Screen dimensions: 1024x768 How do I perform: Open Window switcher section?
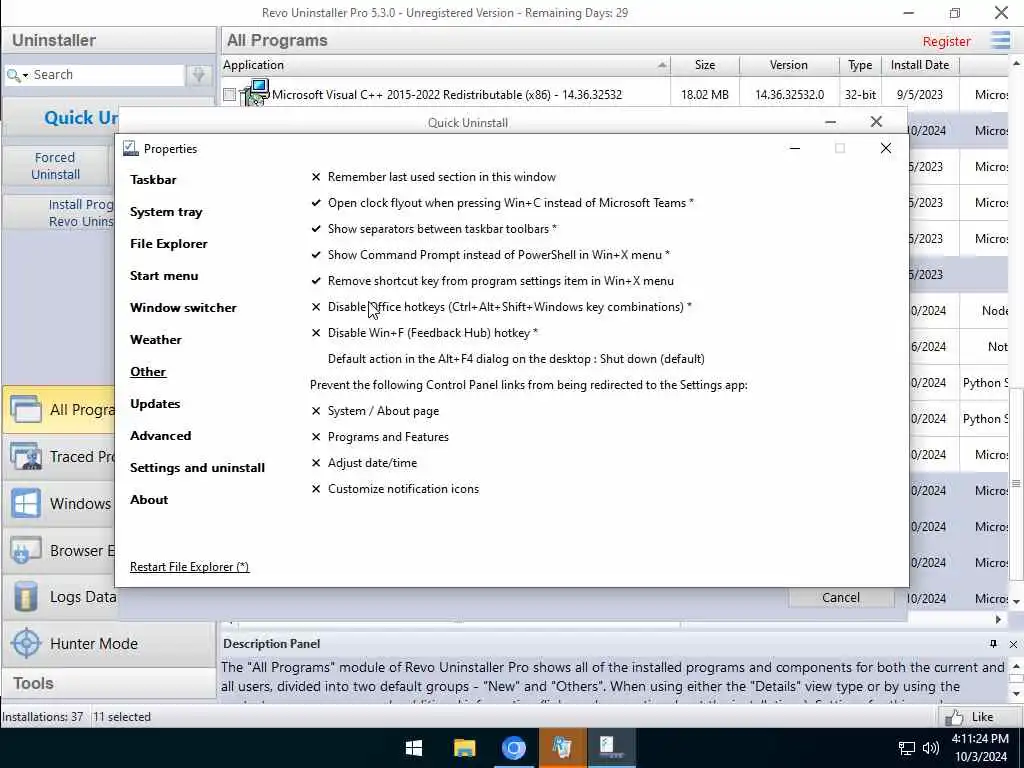183,308
